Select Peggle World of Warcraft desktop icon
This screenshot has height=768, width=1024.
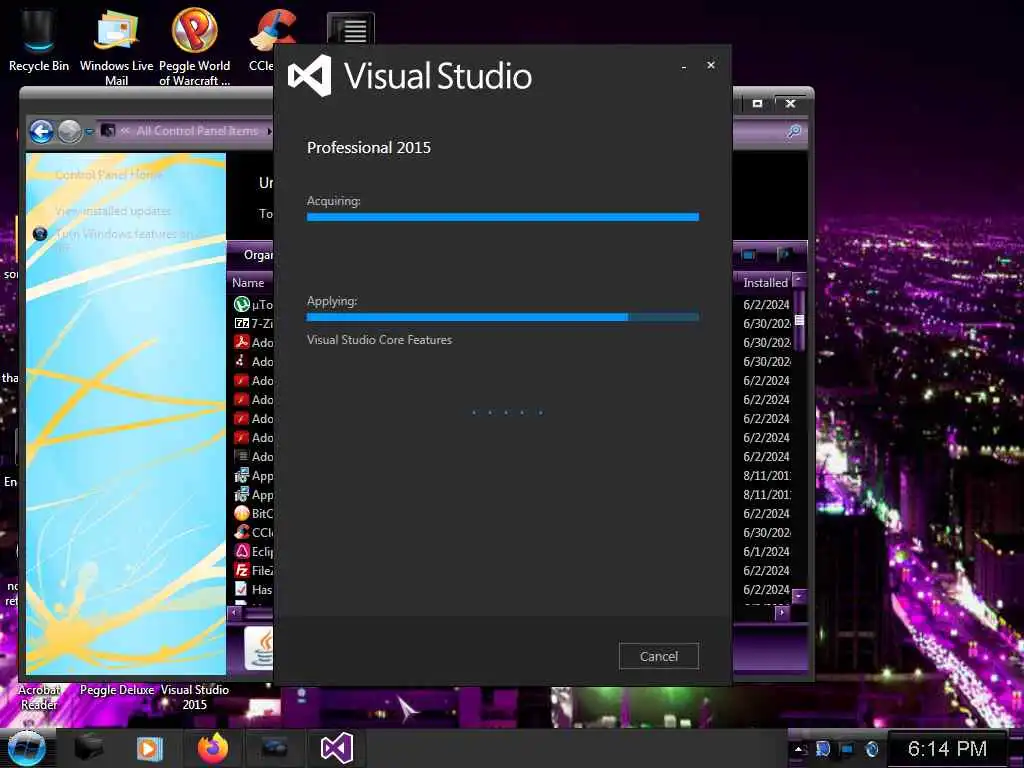(195, 48)
